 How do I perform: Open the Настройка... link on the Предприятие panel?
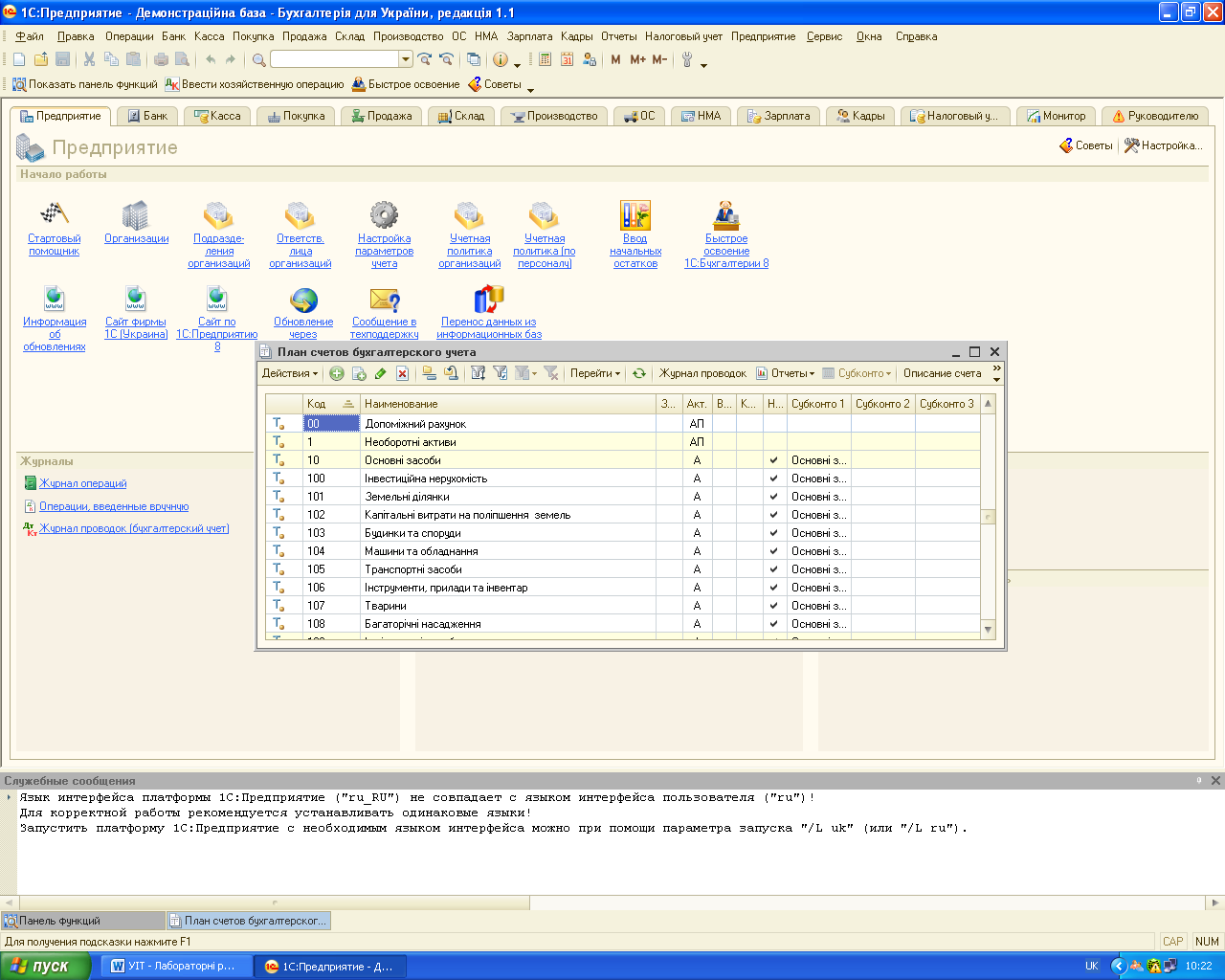[x=1163, y=145]
